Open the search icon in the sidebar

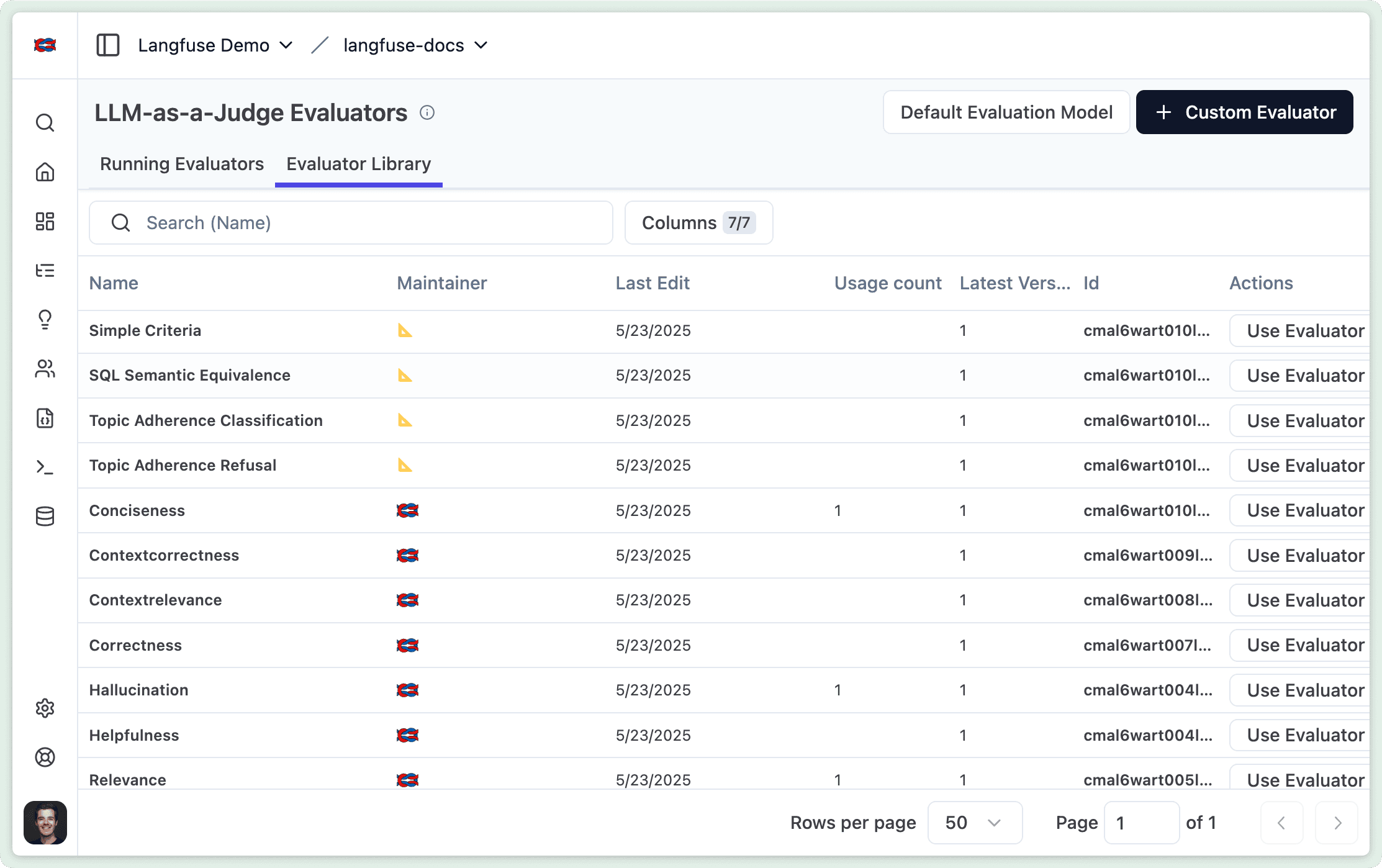click(45, 122)
